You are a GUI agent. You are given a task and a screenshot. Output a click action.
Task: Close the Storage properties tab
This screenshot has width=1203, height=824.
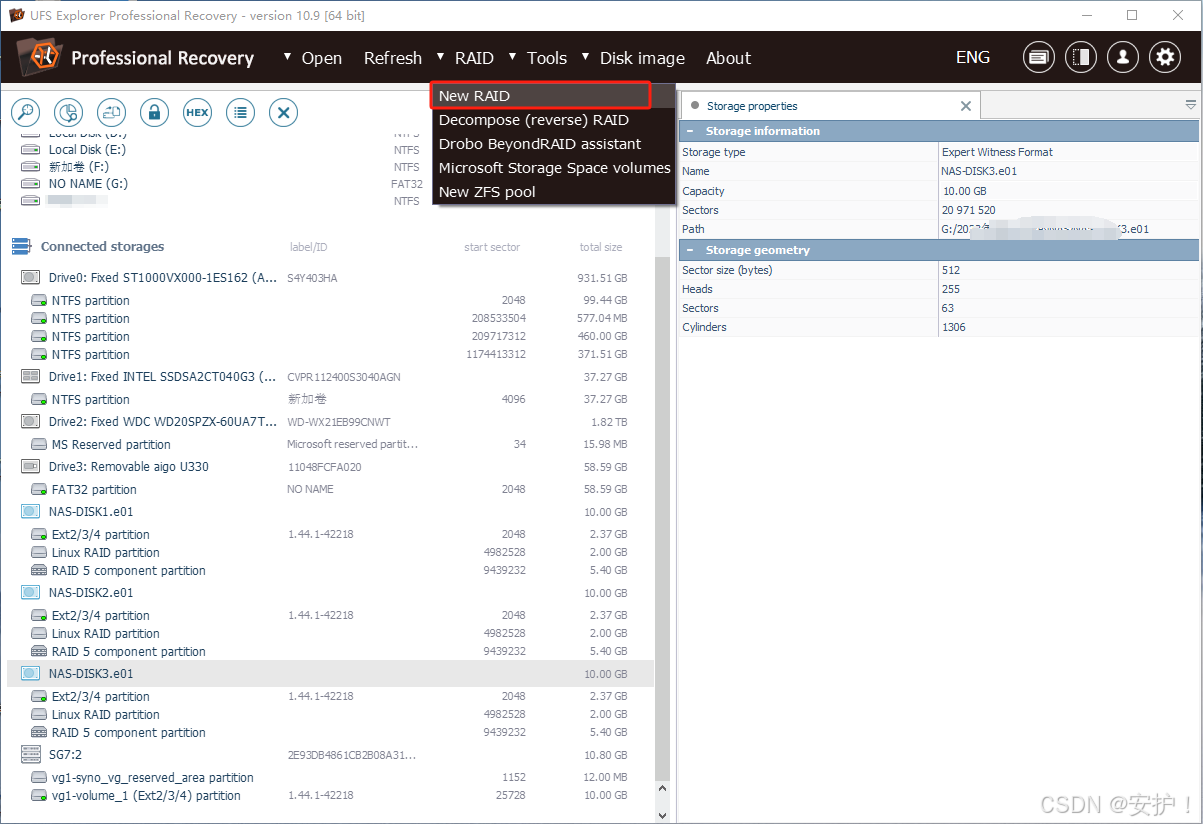966,105
